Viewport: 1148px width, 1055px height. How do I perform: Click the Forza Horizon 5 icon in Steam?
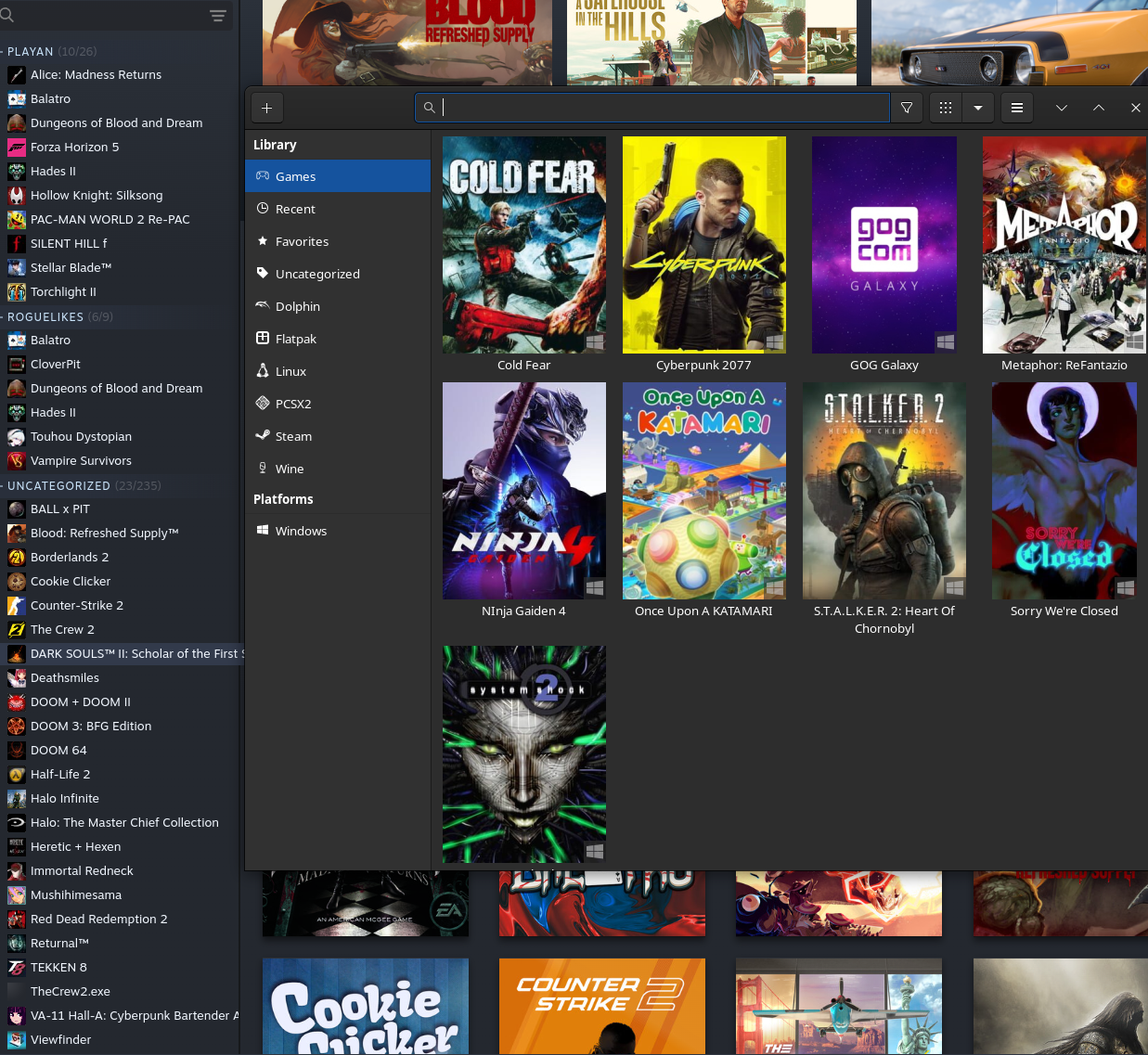pos(17,147)
